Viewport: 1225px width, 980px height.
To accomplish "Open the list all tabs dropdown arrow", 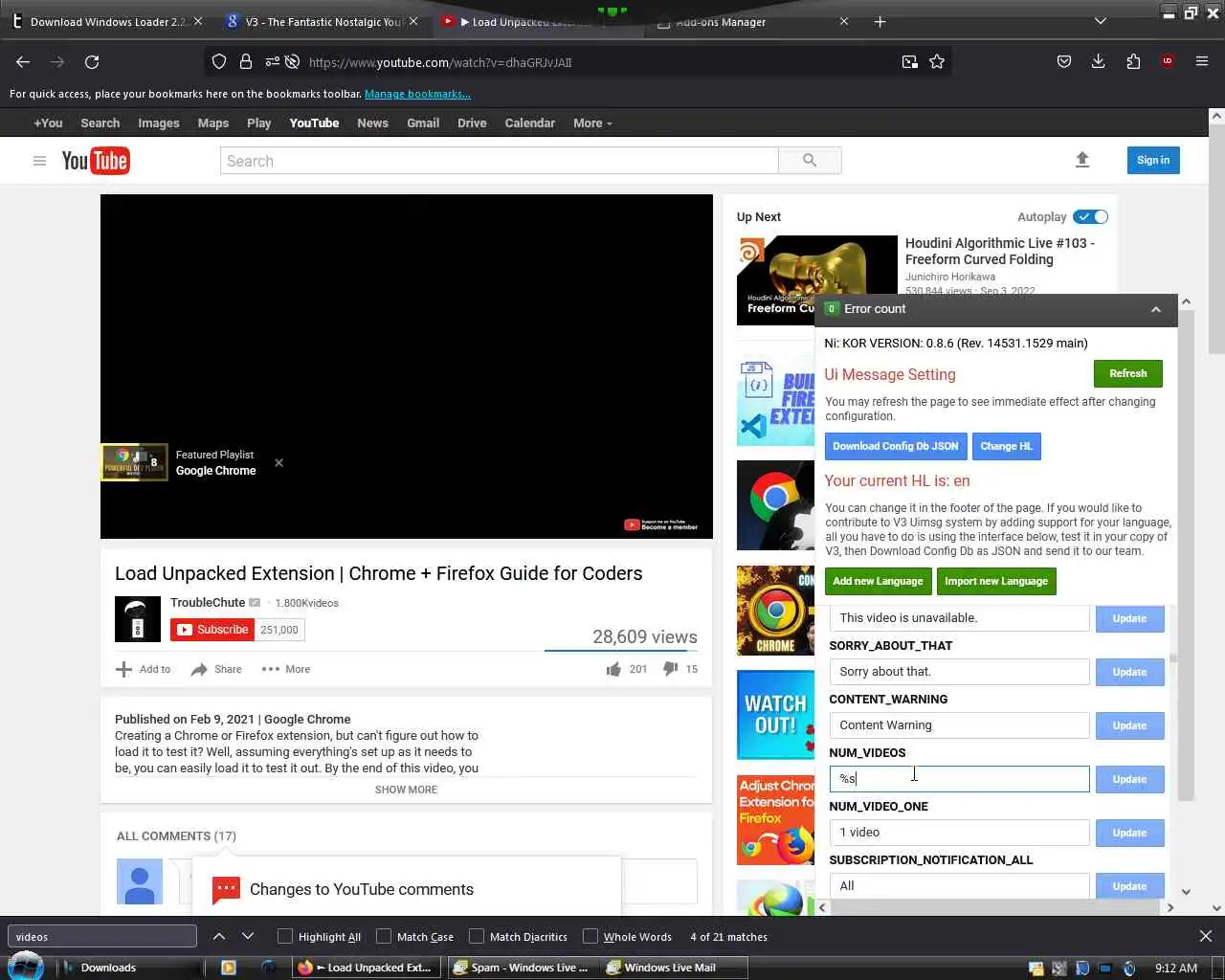I will (x=1101, y=21).
